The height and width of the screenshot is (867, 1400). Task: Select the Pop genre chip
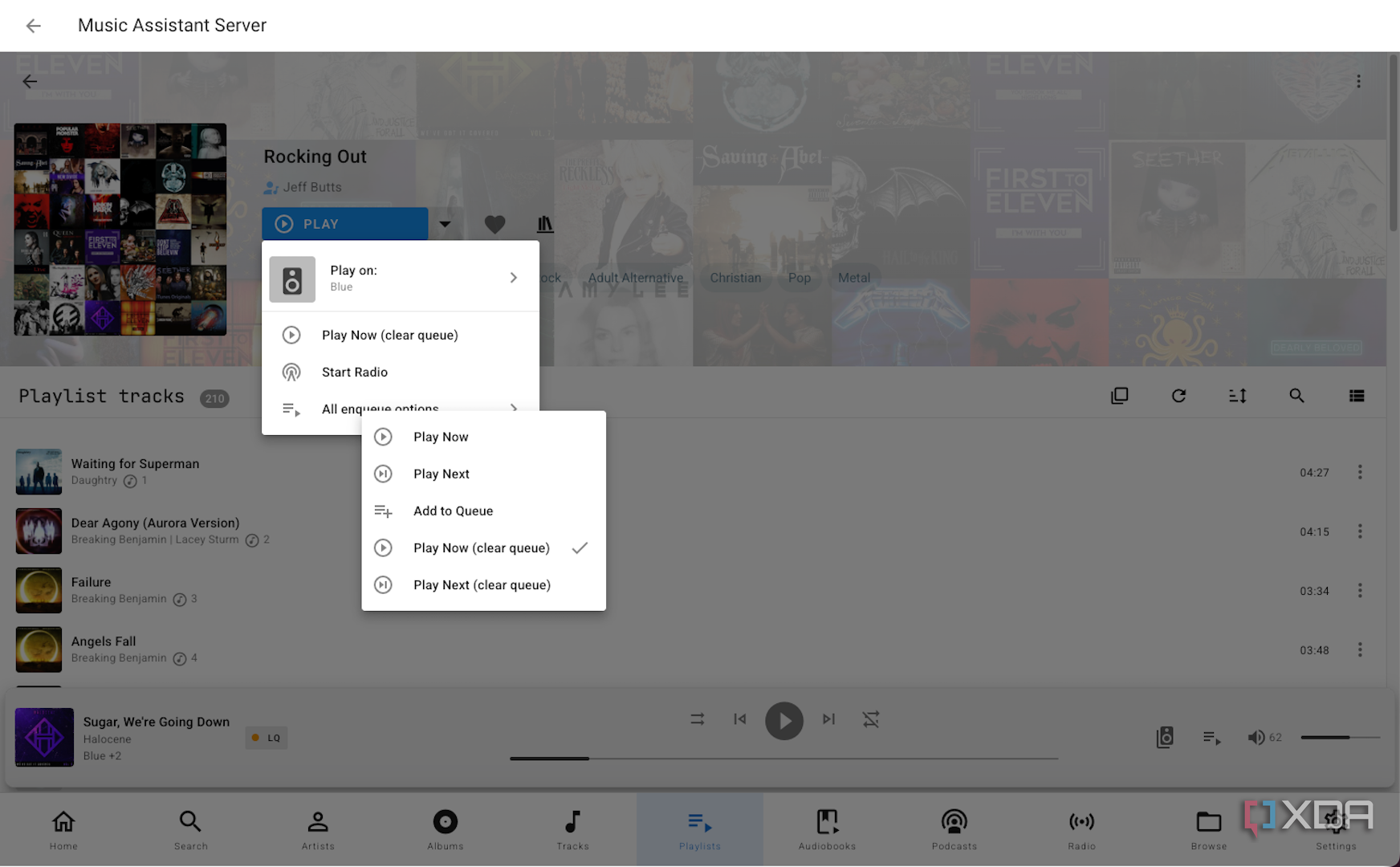coord(800,278)
